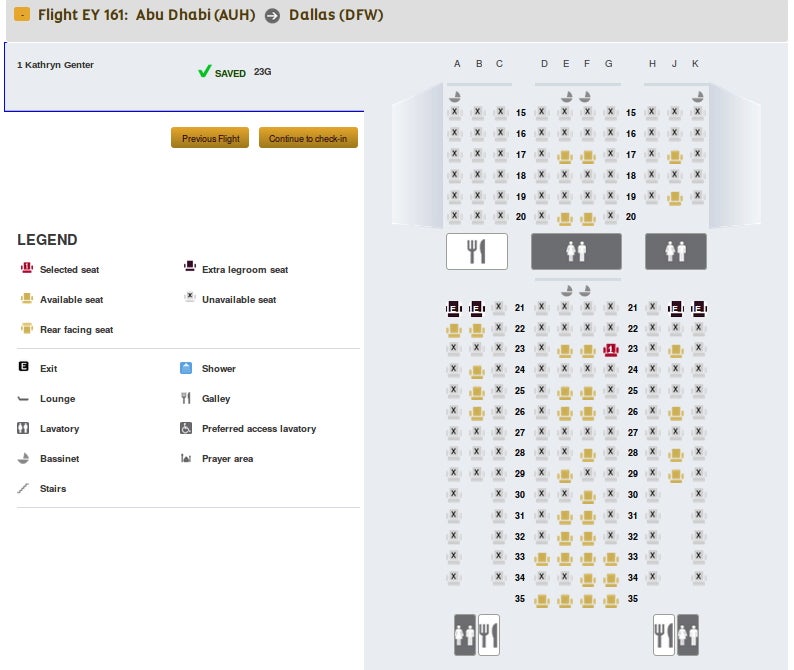This screenshot has height=670, width=794.
Task: Click Continue to check-in button
Action: pyautogui.click(x=308, y=138)
